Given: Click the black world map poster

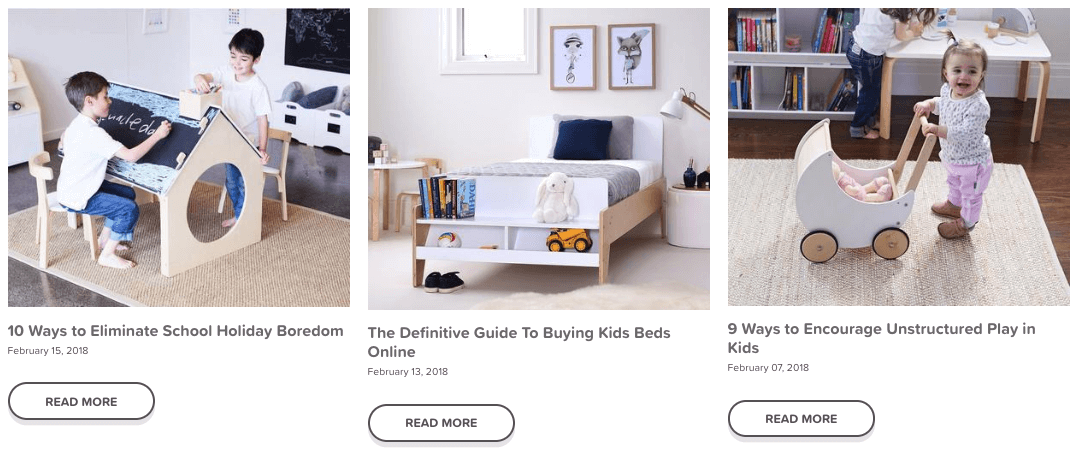Looking at the screenshot, I should tap(317, 41).
